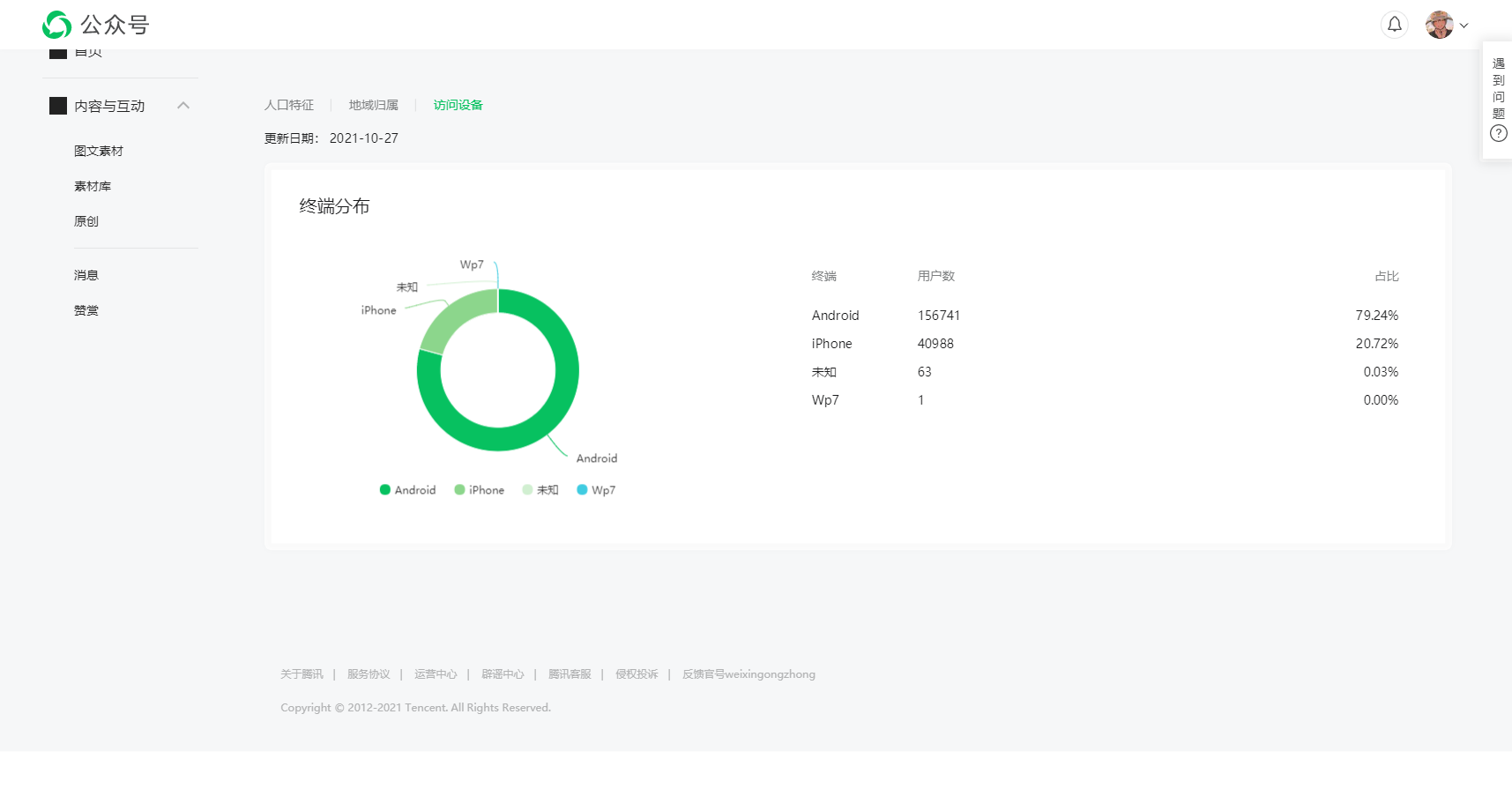Click the user avatar picture
The width and height of the screenshot is (1512, 811).
coord(1439,25)
